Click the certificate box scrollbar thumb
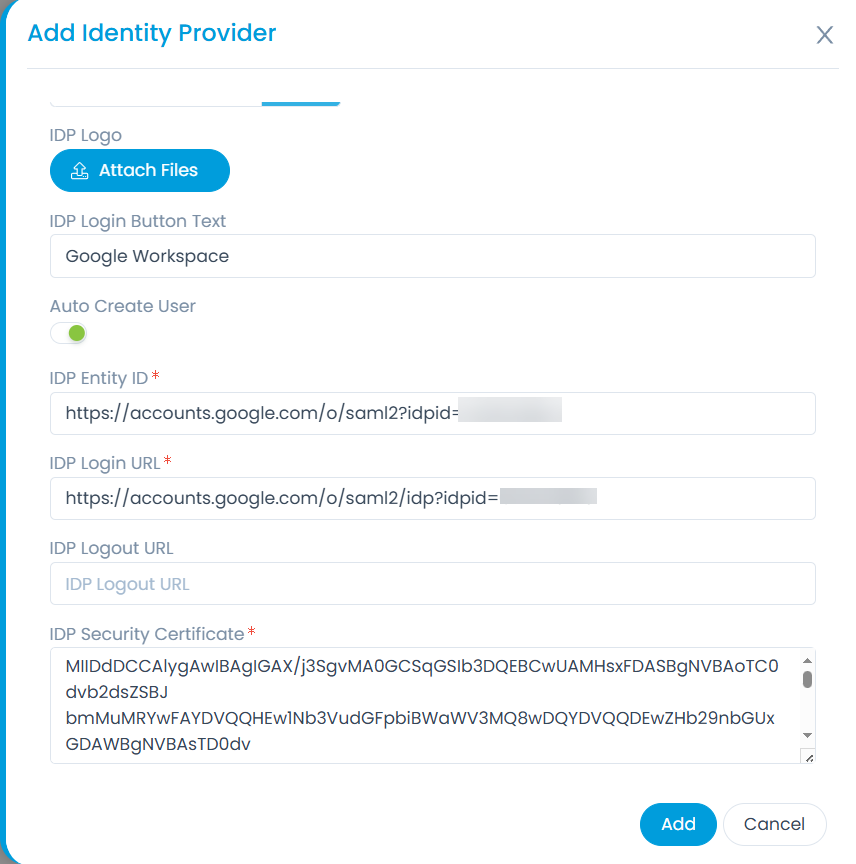This screenshot has height=864, width=856. 807,680
